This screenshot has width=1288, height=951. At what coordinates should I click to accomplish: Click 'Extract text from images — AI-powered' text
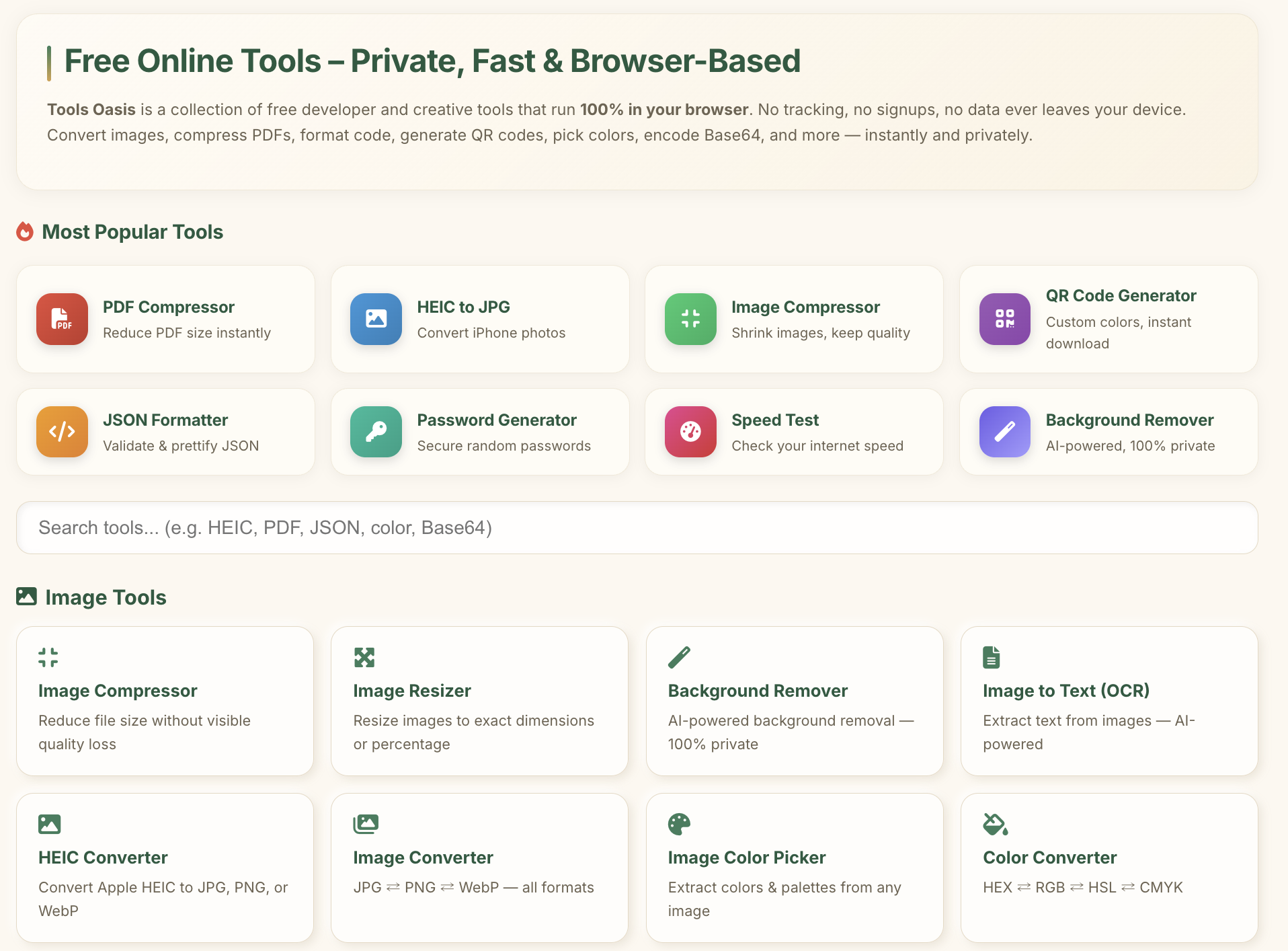coord(1089,732)
